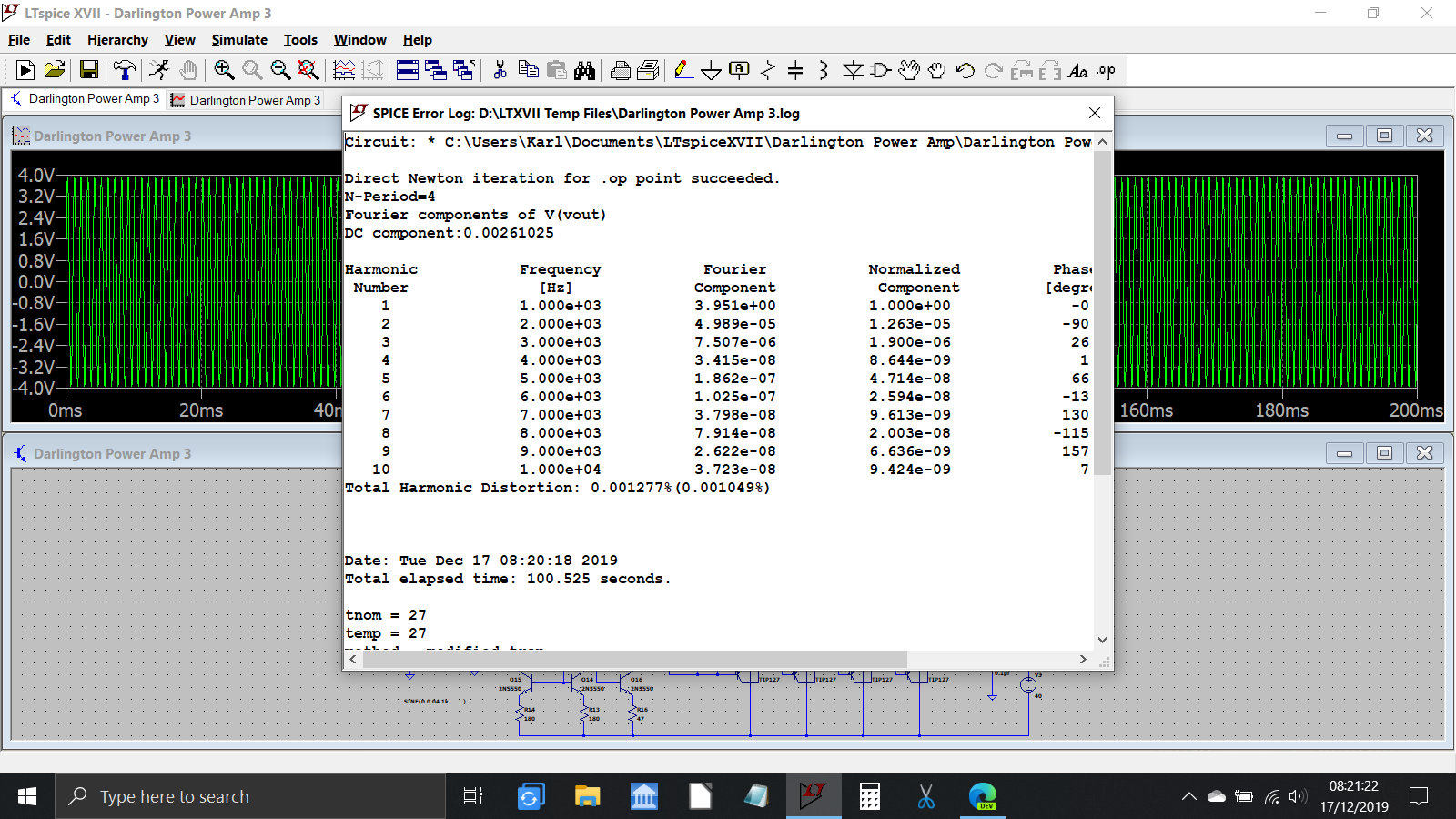Open File Explorer from the taskbar
Screen dimensions: 1456x819
[x=587, y=796]
